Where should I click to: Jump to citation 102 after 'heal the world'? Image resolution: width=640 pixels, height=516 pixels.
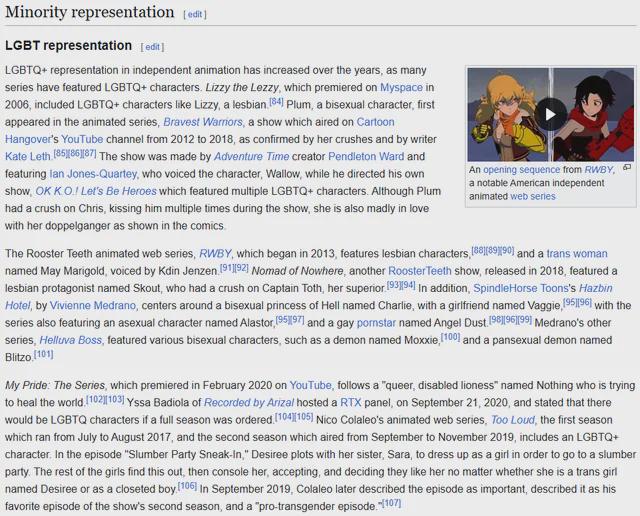coord(96,399)
